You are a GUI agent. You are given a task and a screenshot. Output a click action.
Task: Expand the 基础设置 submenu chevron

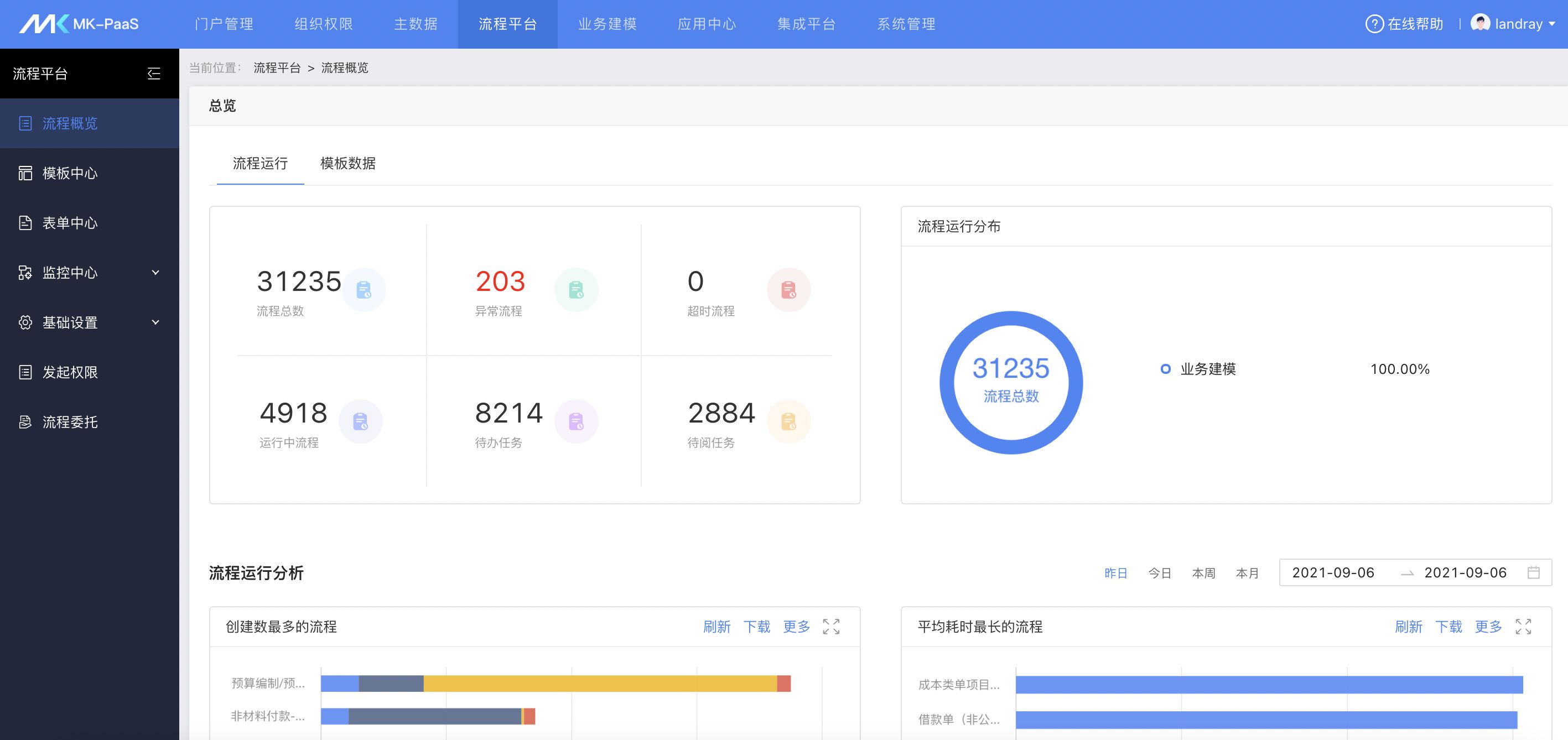click(155, 322)
